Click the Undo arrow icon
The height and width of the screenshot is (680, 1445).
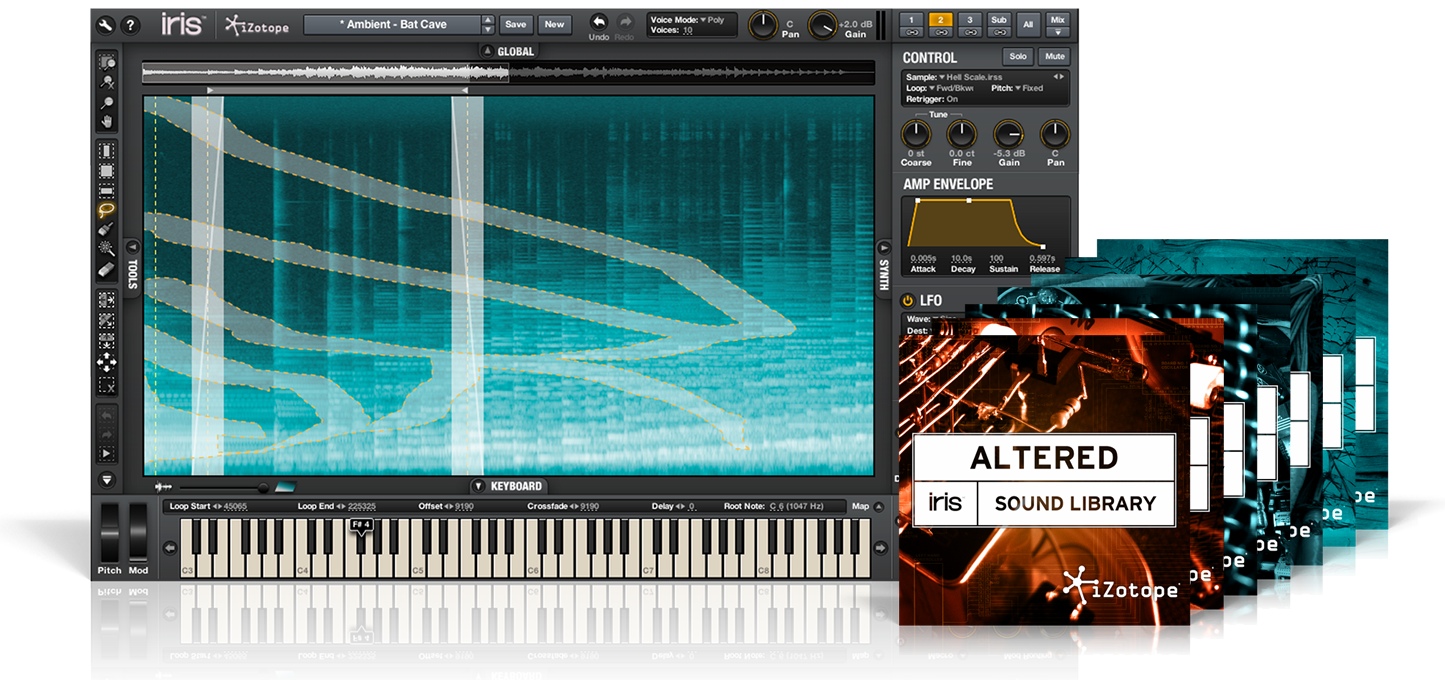coord(598,21)
